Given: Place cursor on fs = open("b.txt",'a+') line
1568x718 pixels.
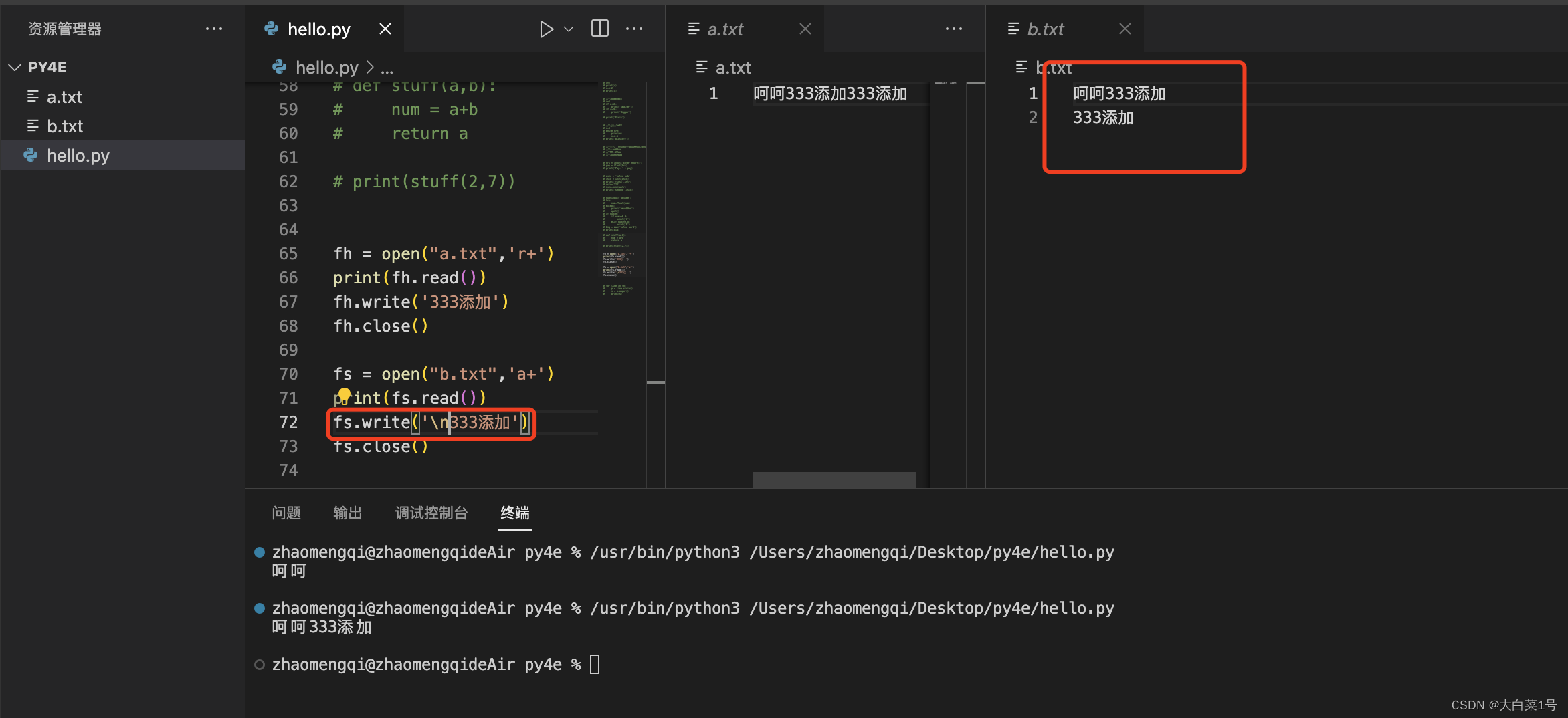Looking at the screenshot, I should click(x=444, y=374).
